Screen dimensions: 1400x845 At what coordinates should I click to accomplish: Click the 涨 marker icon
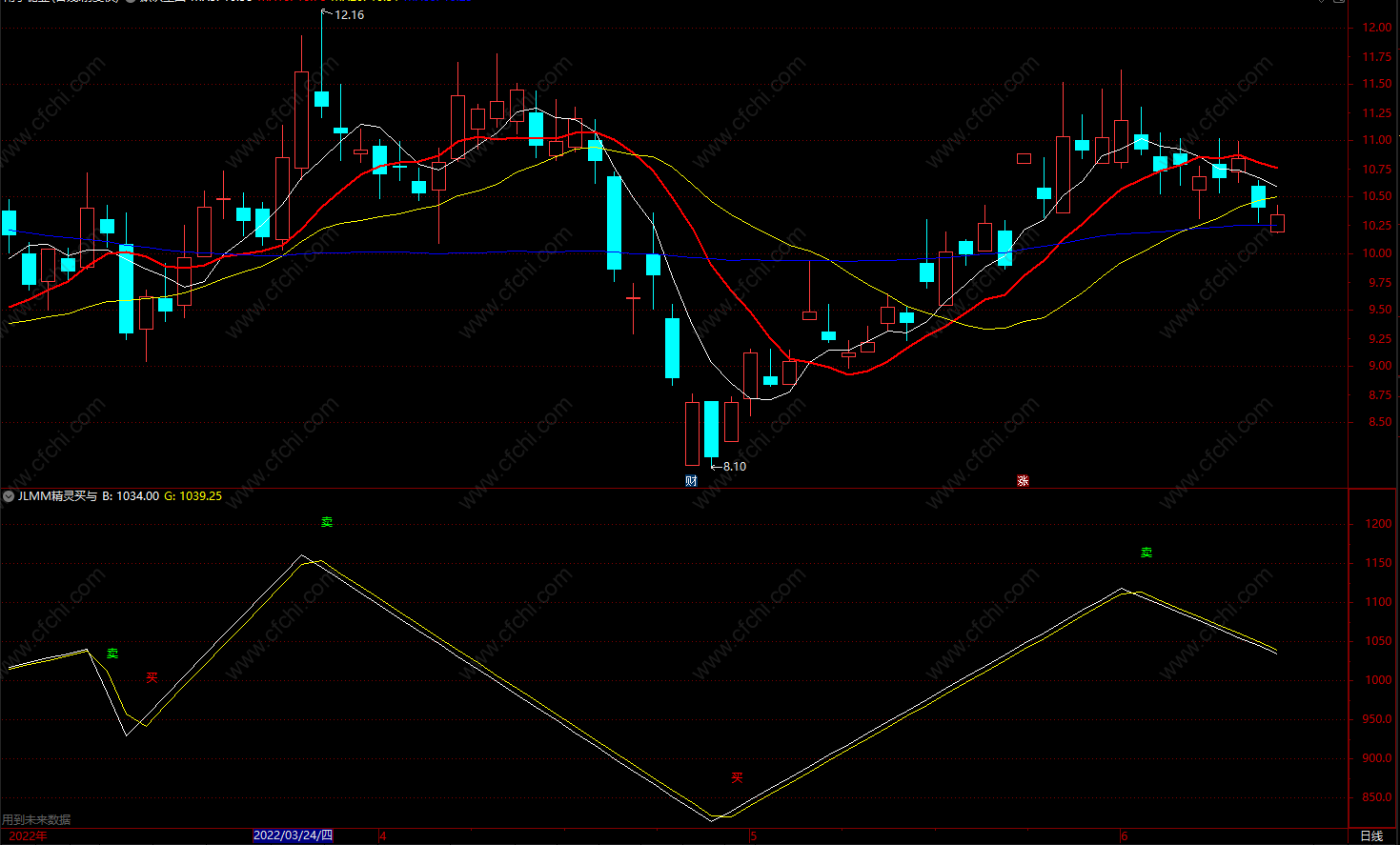[x=1023, y=481]
